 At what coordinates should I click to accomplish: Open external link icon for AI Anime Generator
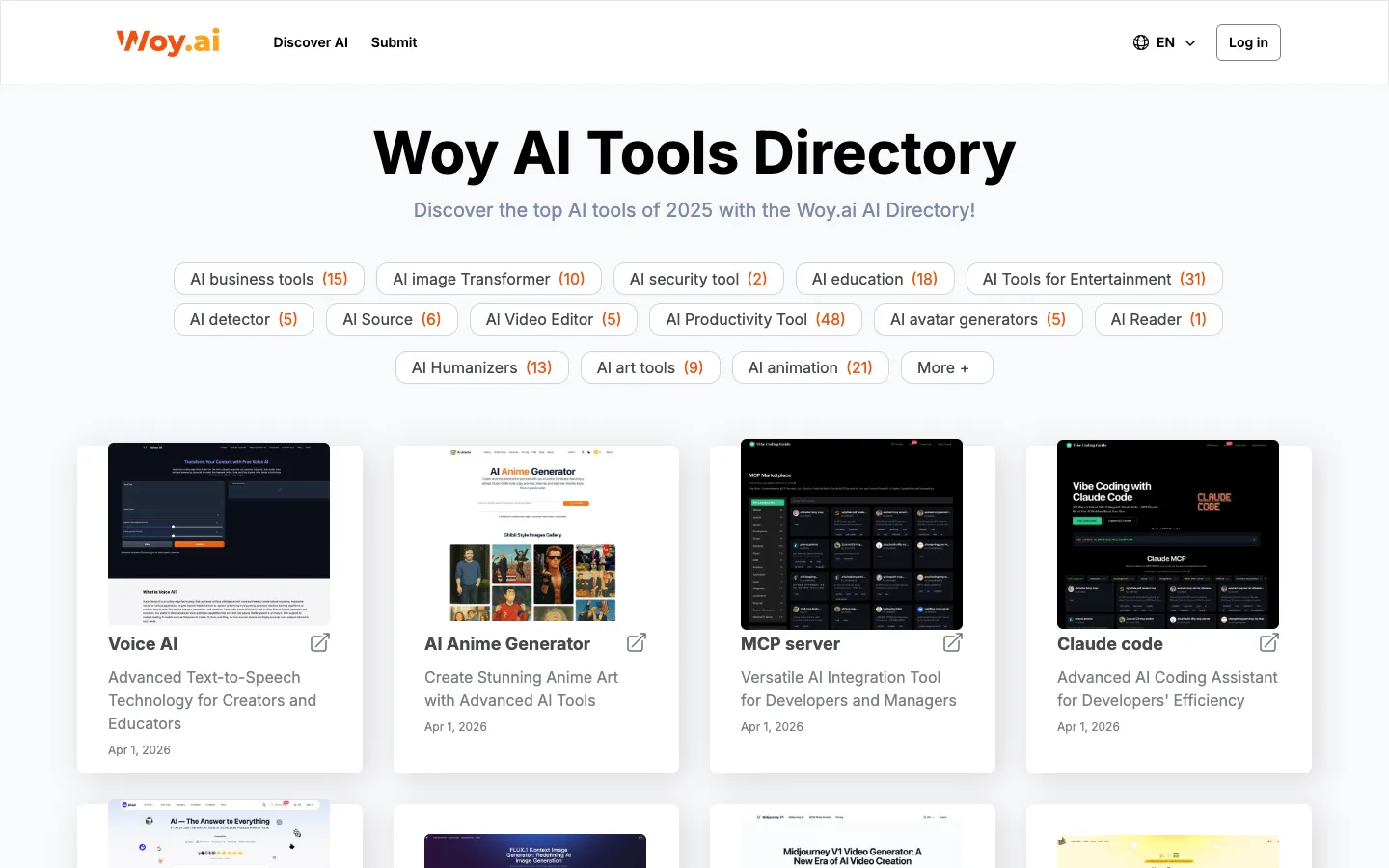point(637,642)
